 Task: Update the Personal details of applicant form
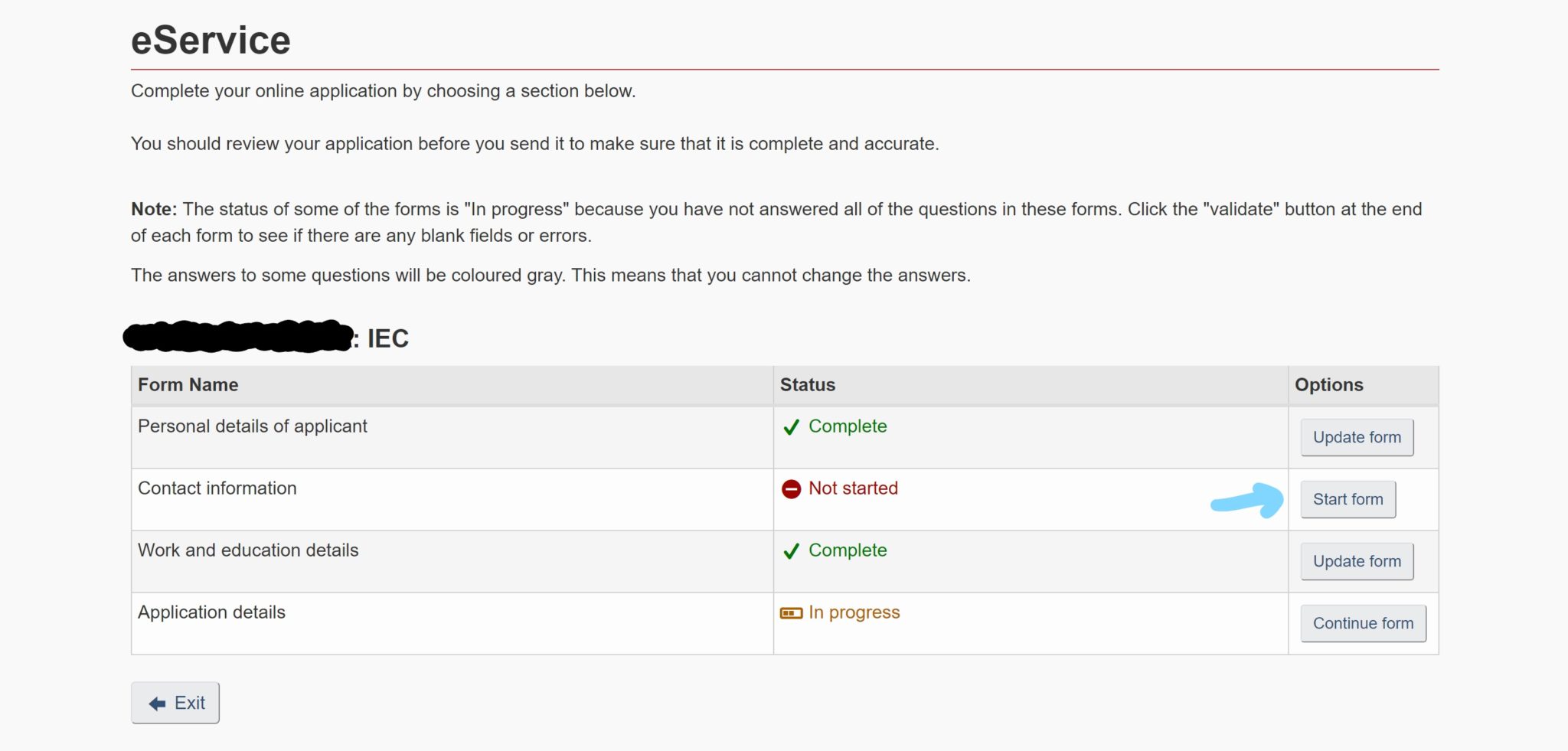(x=1357, y=437)
